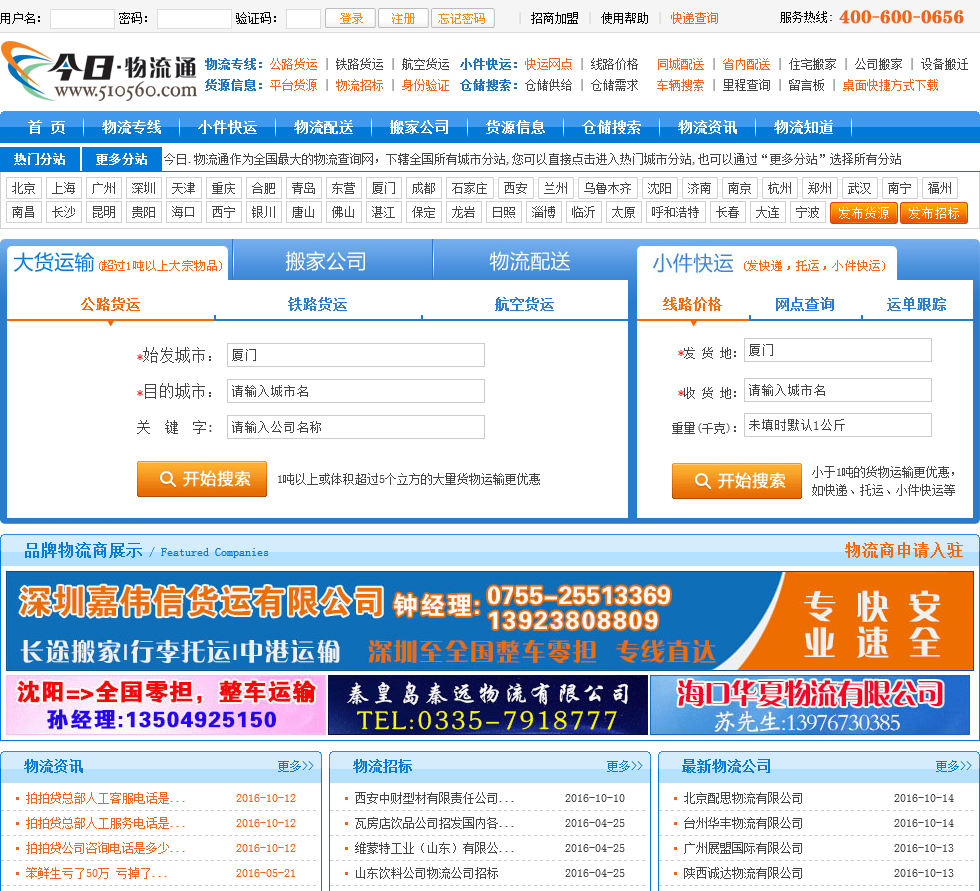Screen dimensions: 980x891
Task: Open the 公路货运 link in the header
Action: [x=294, y=64]
